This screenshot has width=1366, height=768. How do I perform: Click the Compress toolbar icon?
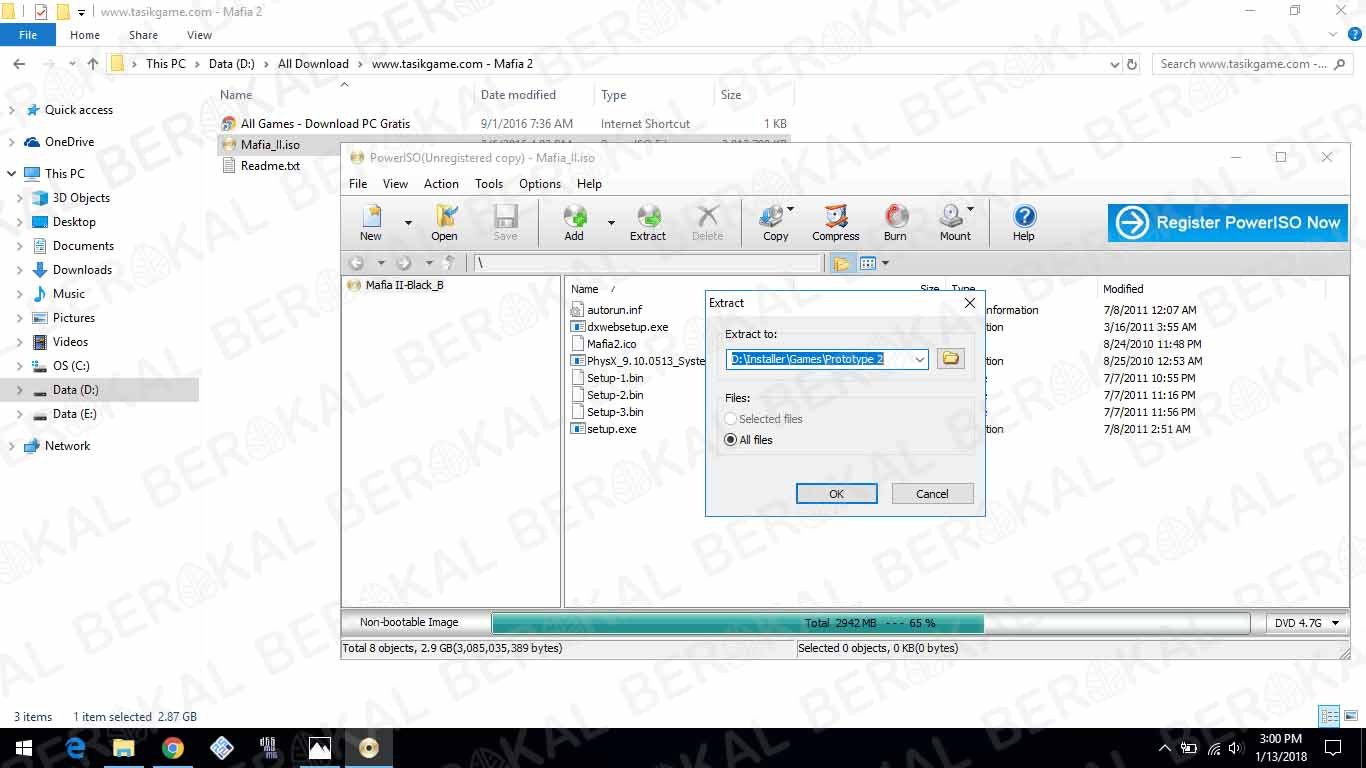tap(836, 222)
